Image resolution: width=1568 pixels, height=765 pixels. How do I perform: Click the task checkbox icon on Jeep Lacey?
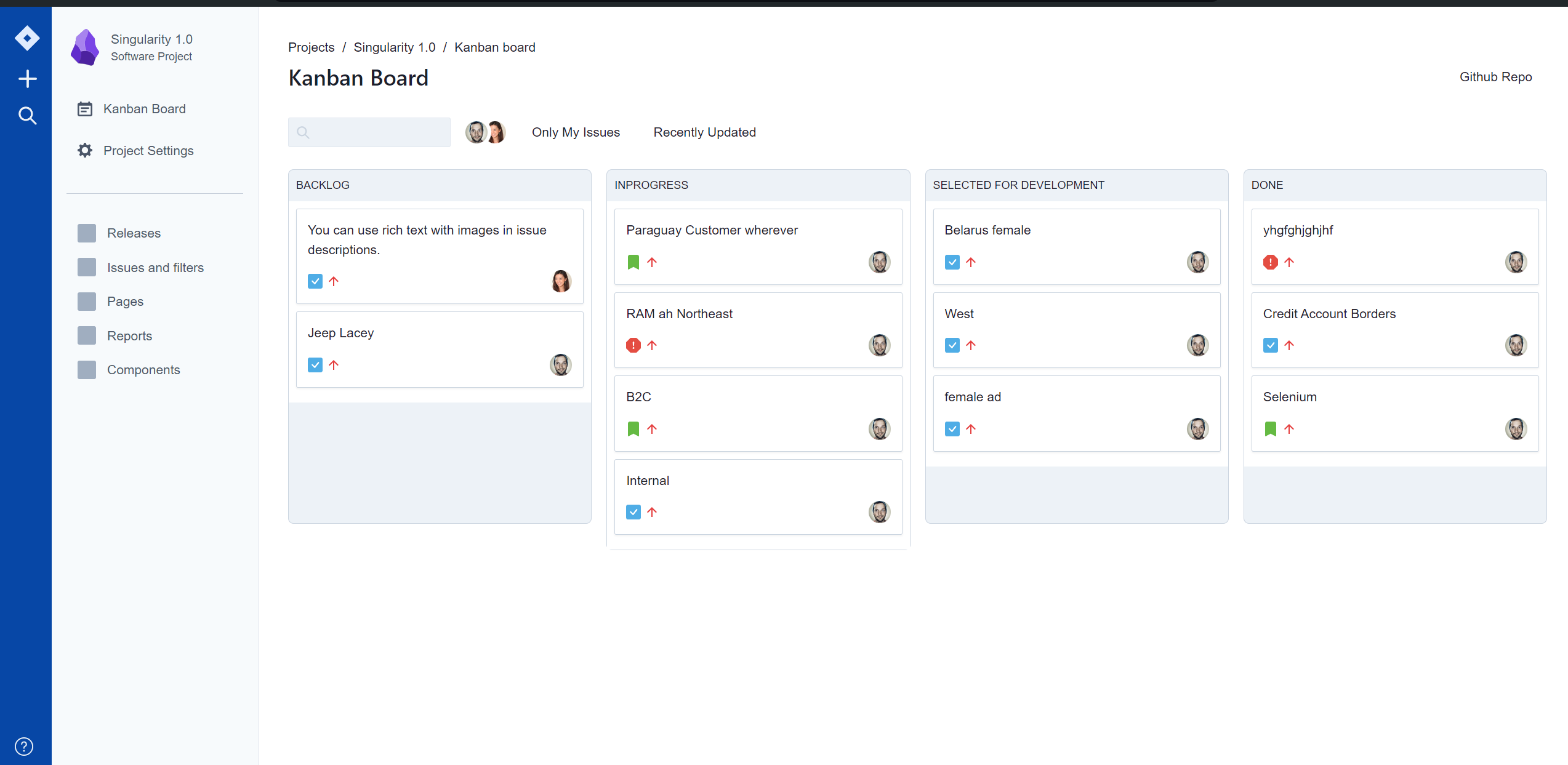click(x=315, y=365)
